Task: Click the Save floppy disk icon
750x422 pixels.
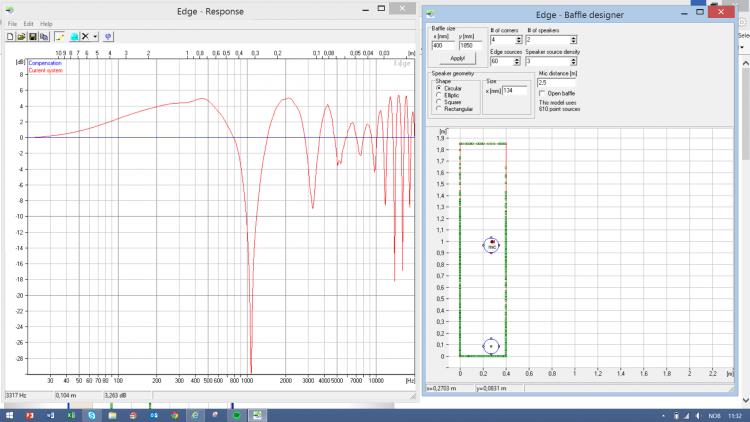Action: click(x=32, y=37)
